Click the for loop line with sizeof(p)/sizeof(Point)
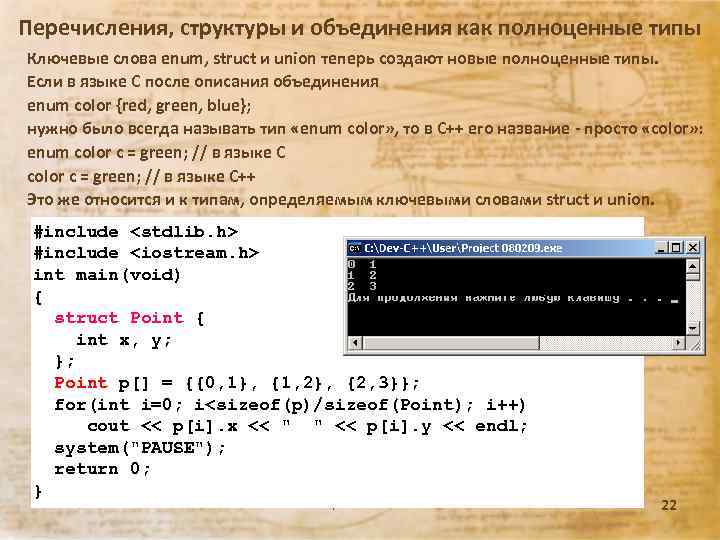Image resolution: width=720 pixels, height=540 pixels. pyautogui.click(x=290, y=405)
